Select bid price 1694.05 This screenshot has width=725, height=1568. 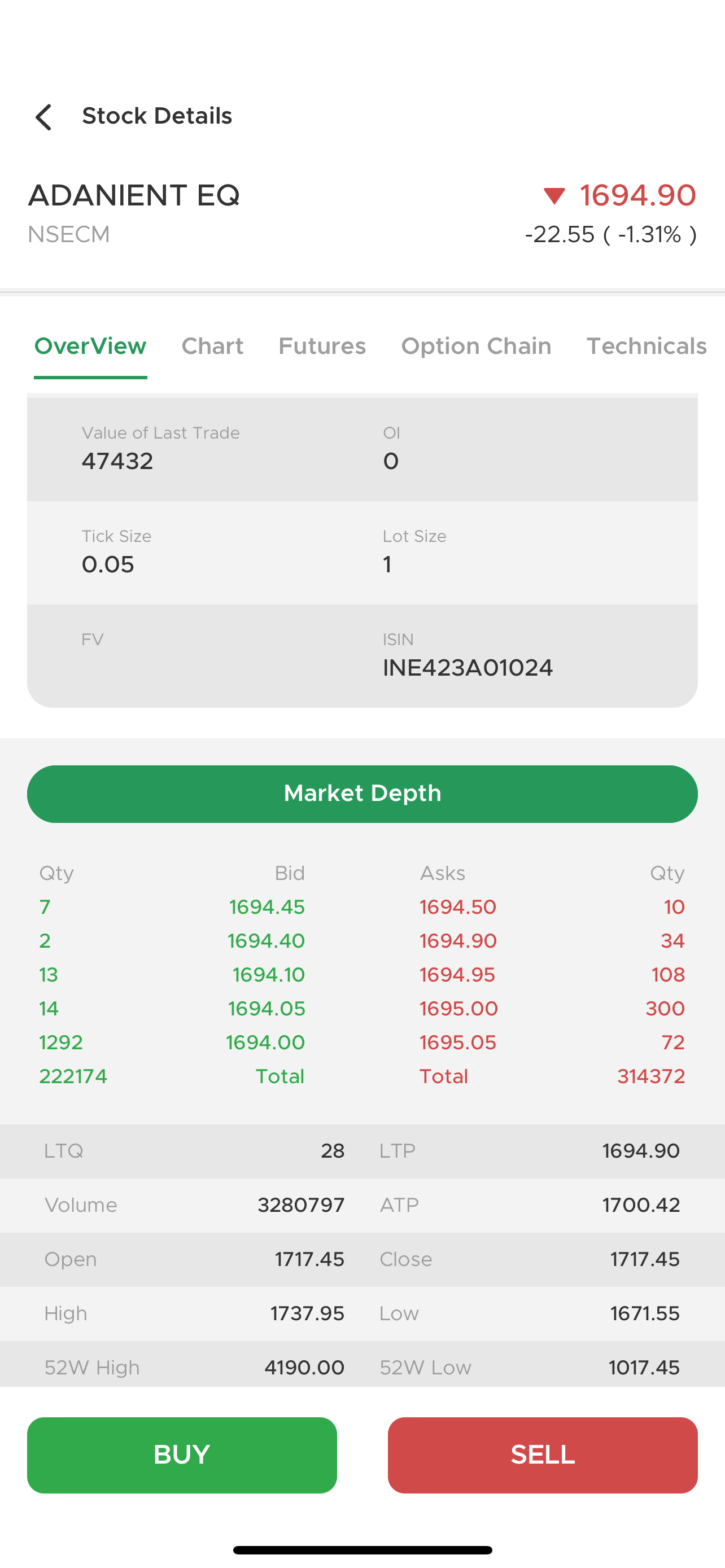(x=267, y=1009)
